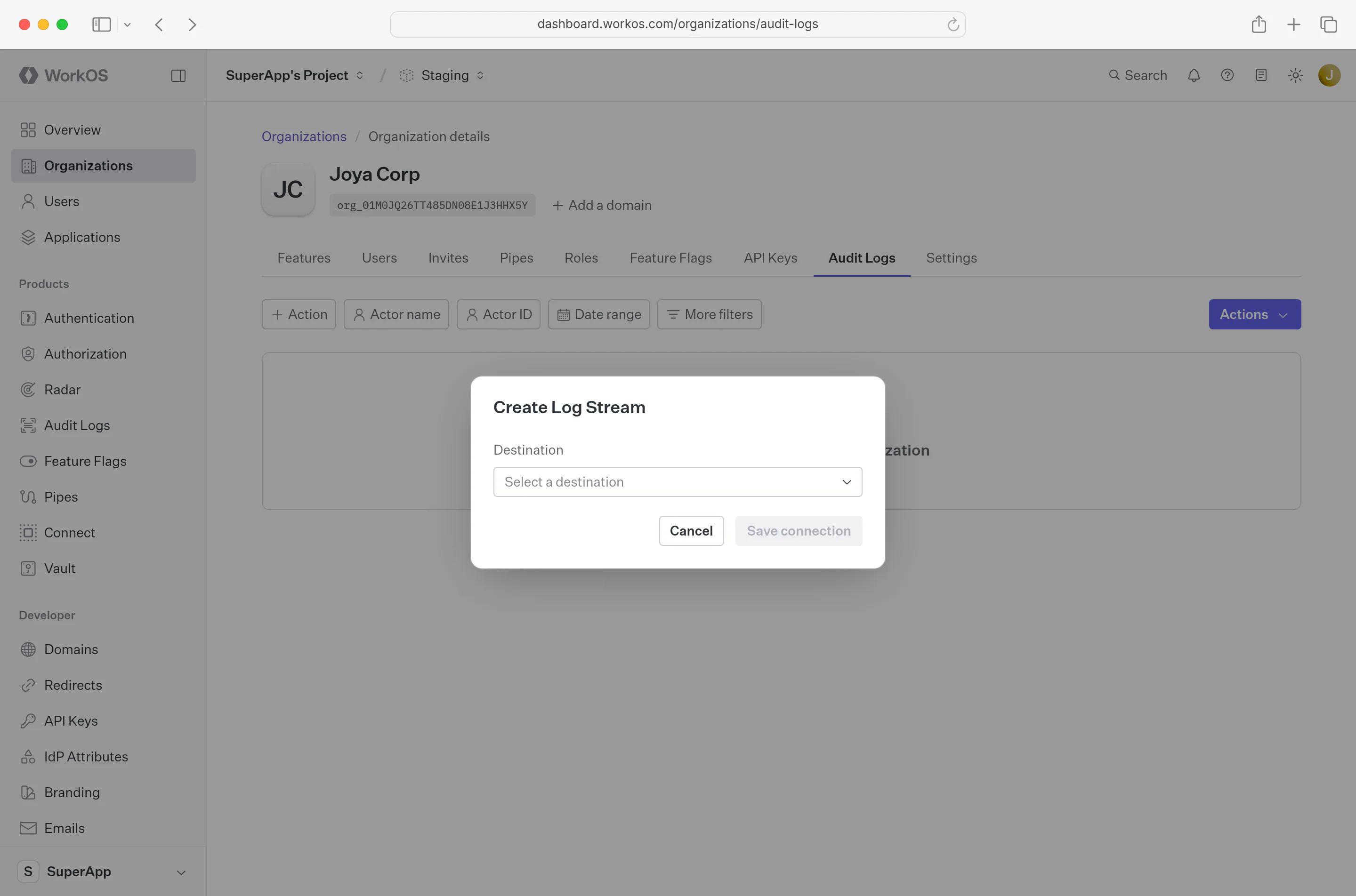Viewport: 1356px width, 896px height.
Task: Open Redirects under Developer
Action: click(x=104, y=685)
